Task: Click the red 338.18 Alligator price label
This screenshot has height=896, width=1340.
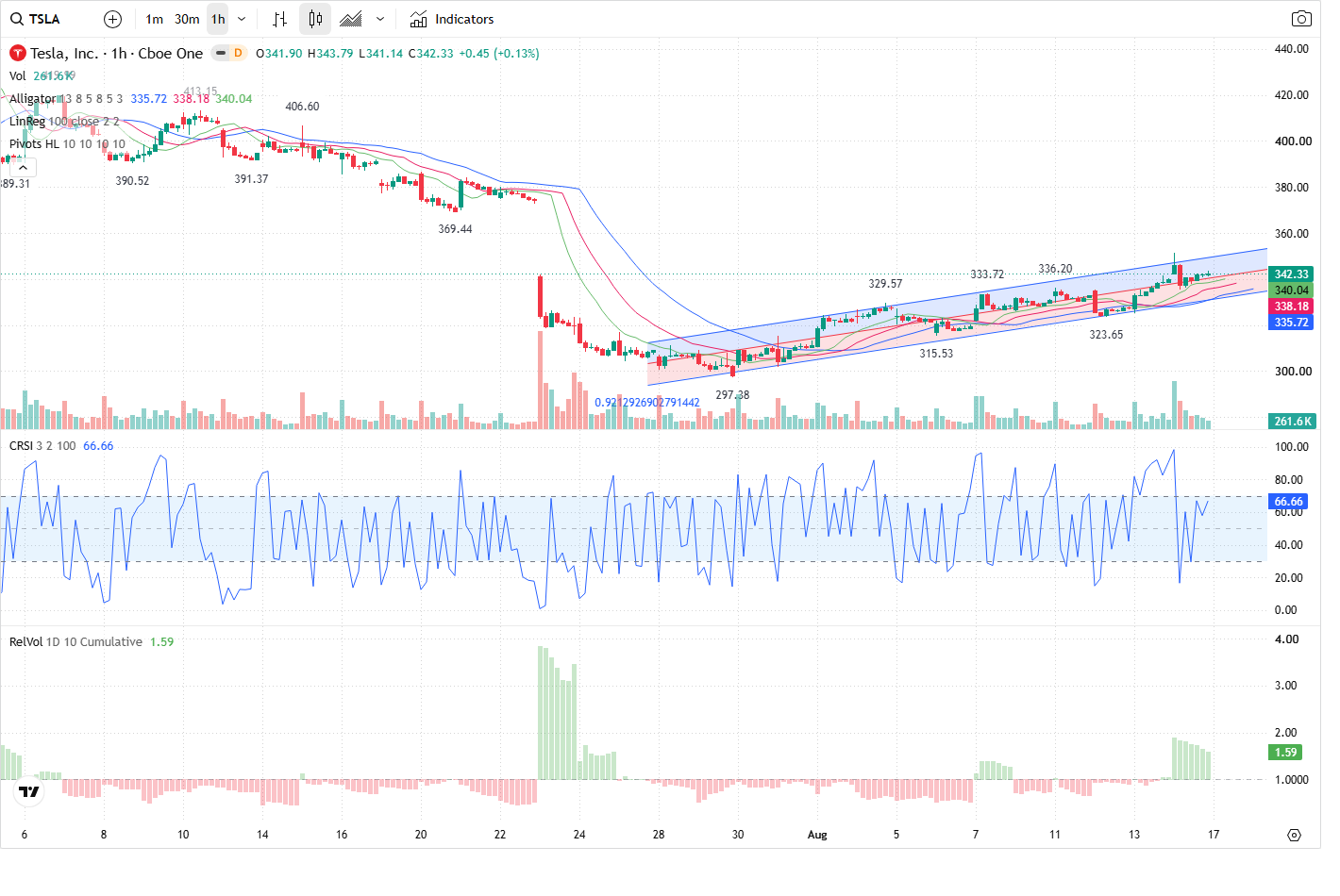Action: (1292, 307)
